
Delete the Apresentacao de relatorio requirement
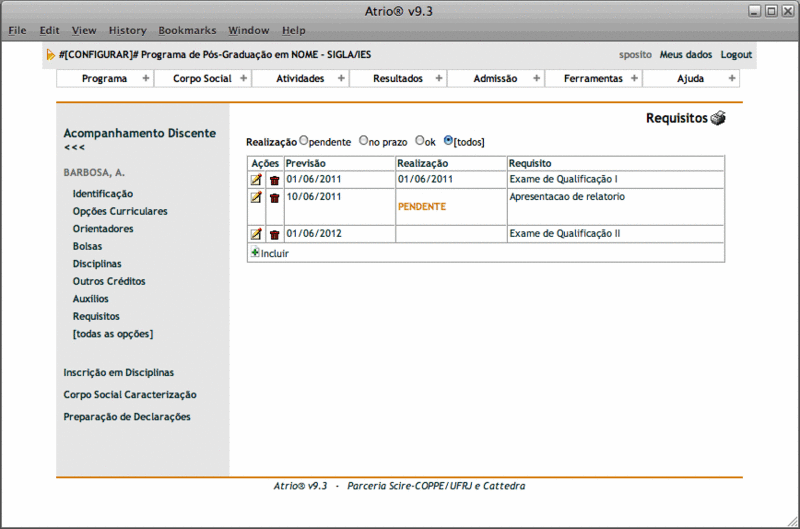click(x=274, y=198)
